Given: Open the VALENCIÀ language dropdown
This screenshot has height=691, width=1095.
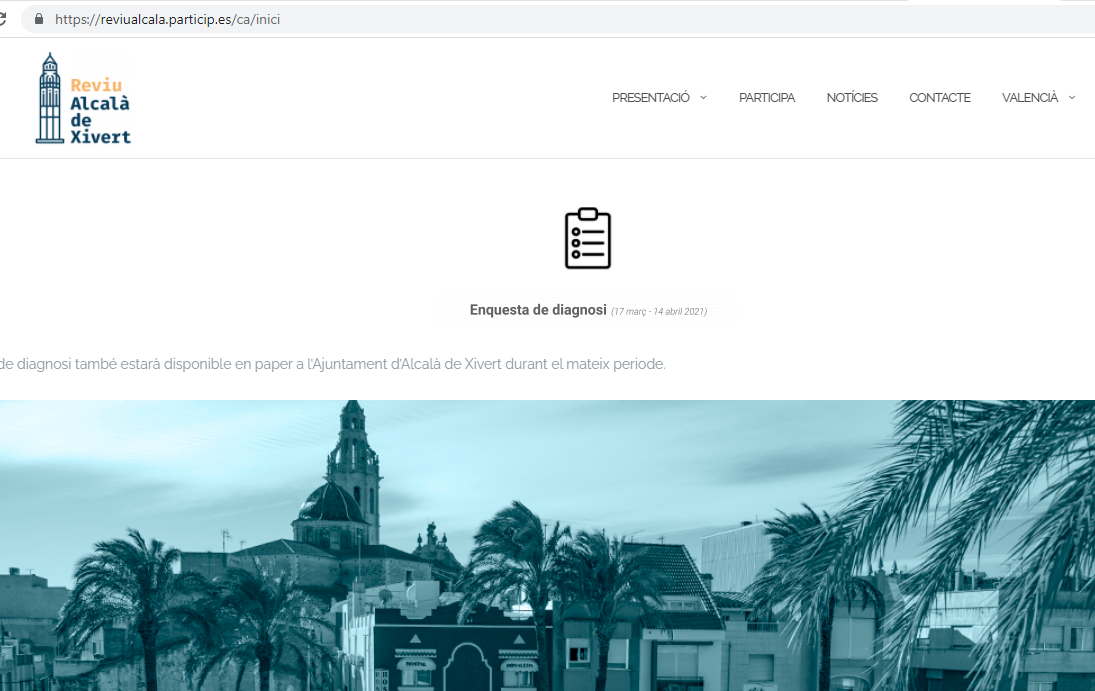Looking at the screenshot, I should (1030, 98).
